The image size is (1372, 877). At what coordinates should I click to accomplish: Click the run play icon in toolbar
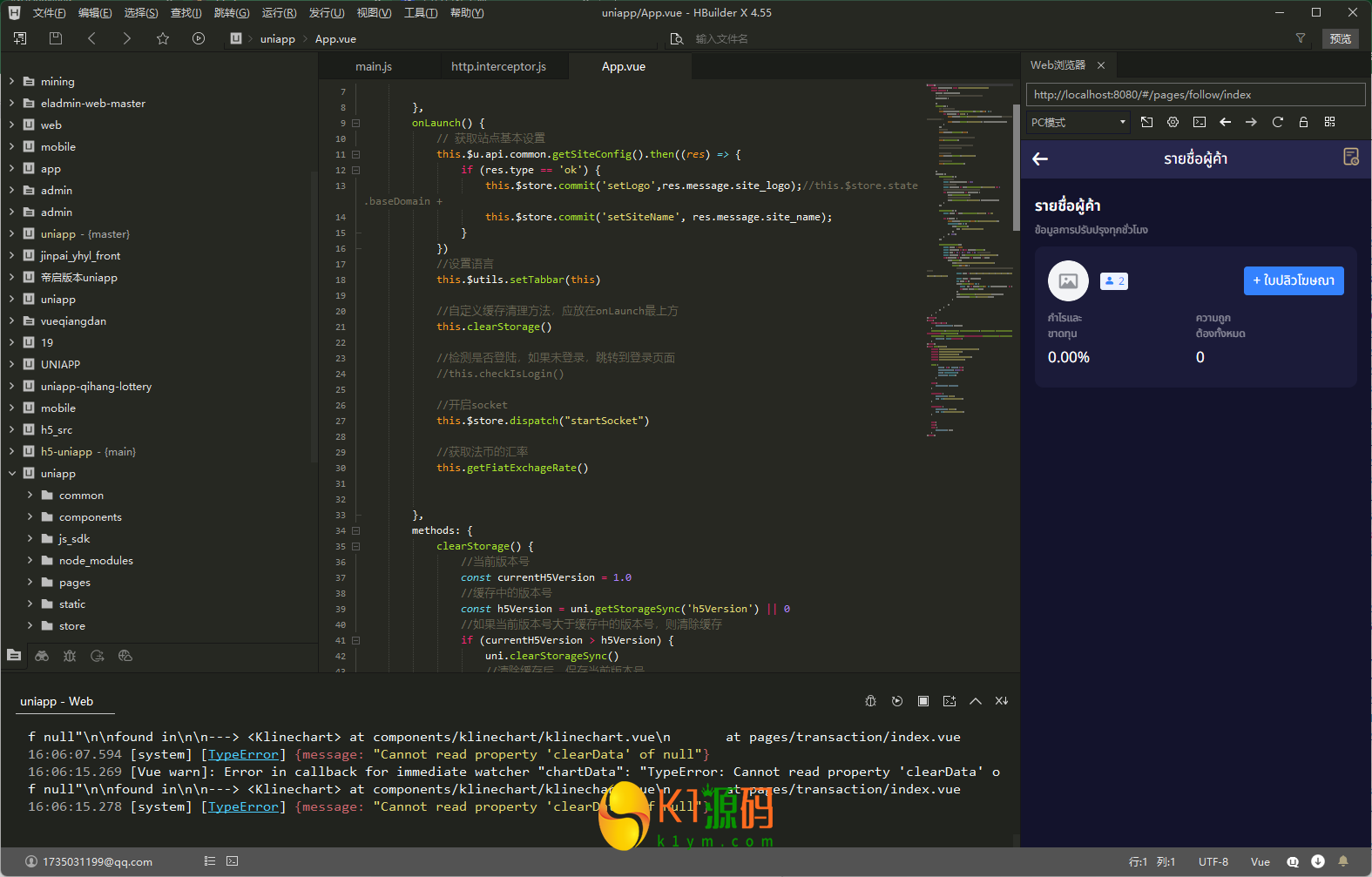coord(199,38)
